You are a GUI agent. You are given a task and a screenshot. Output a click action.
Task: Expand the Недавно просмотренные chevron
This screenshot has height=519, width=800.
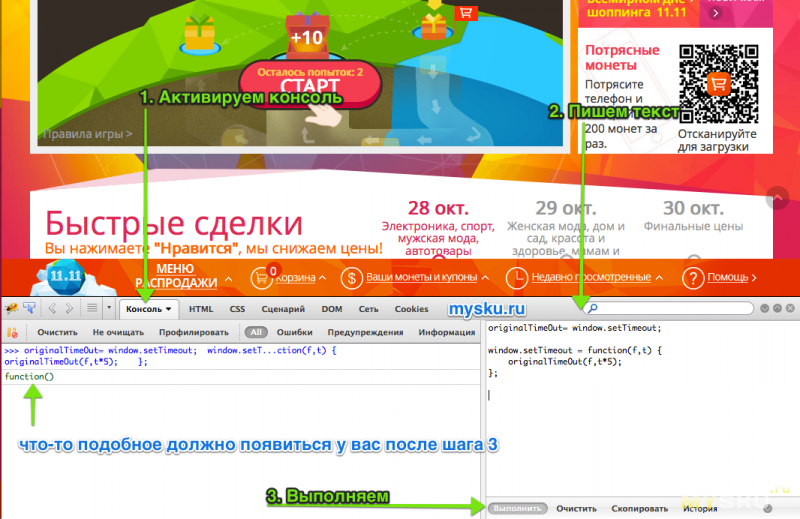(x=659, y=278)
